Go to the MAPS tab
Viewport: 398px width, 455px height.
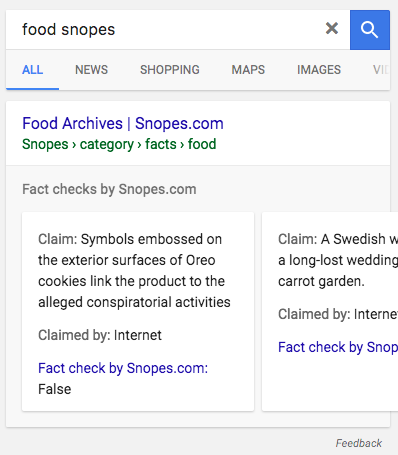pos(248,70)
